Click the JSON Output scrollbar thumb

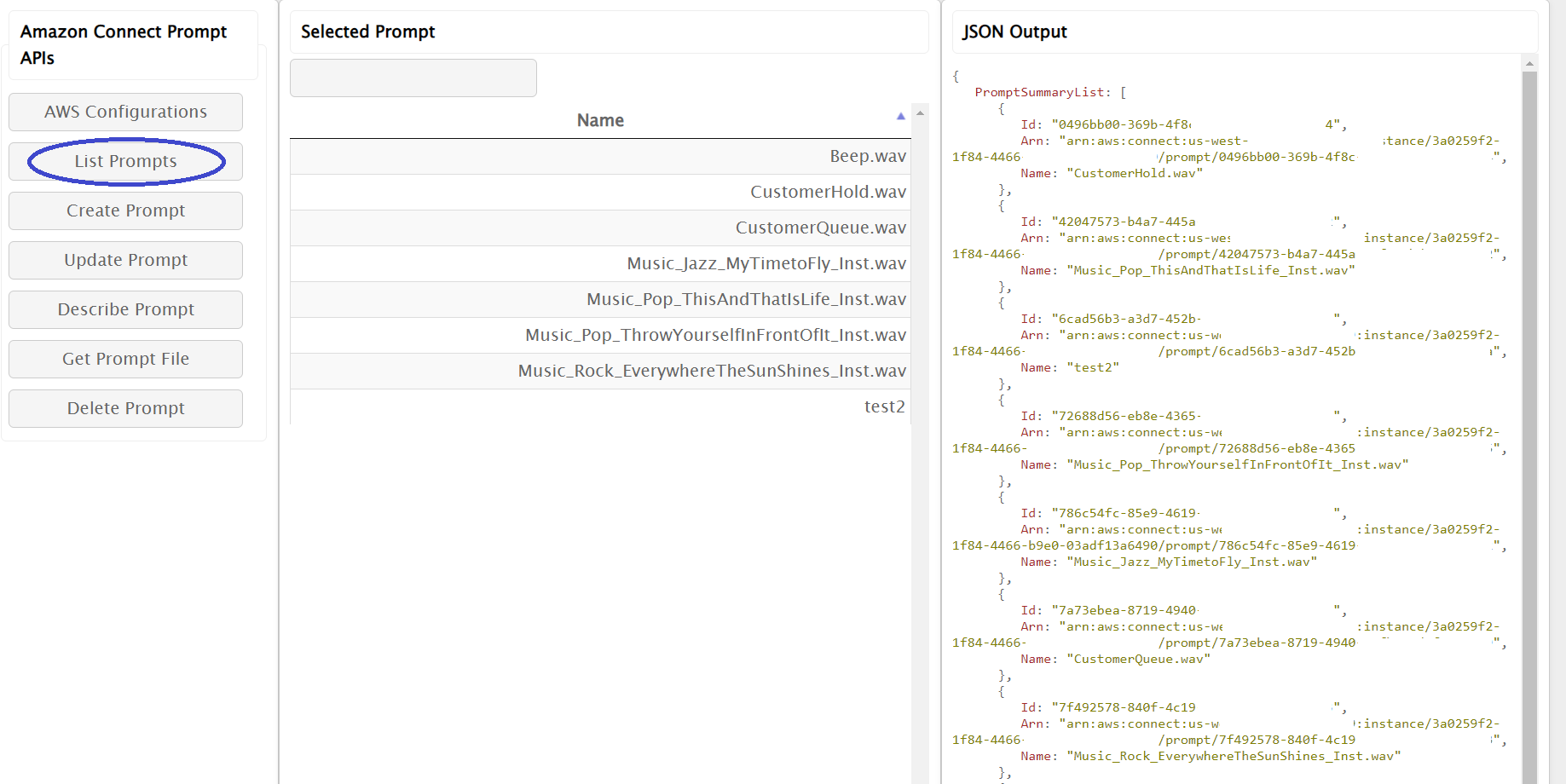(1529, 426)
